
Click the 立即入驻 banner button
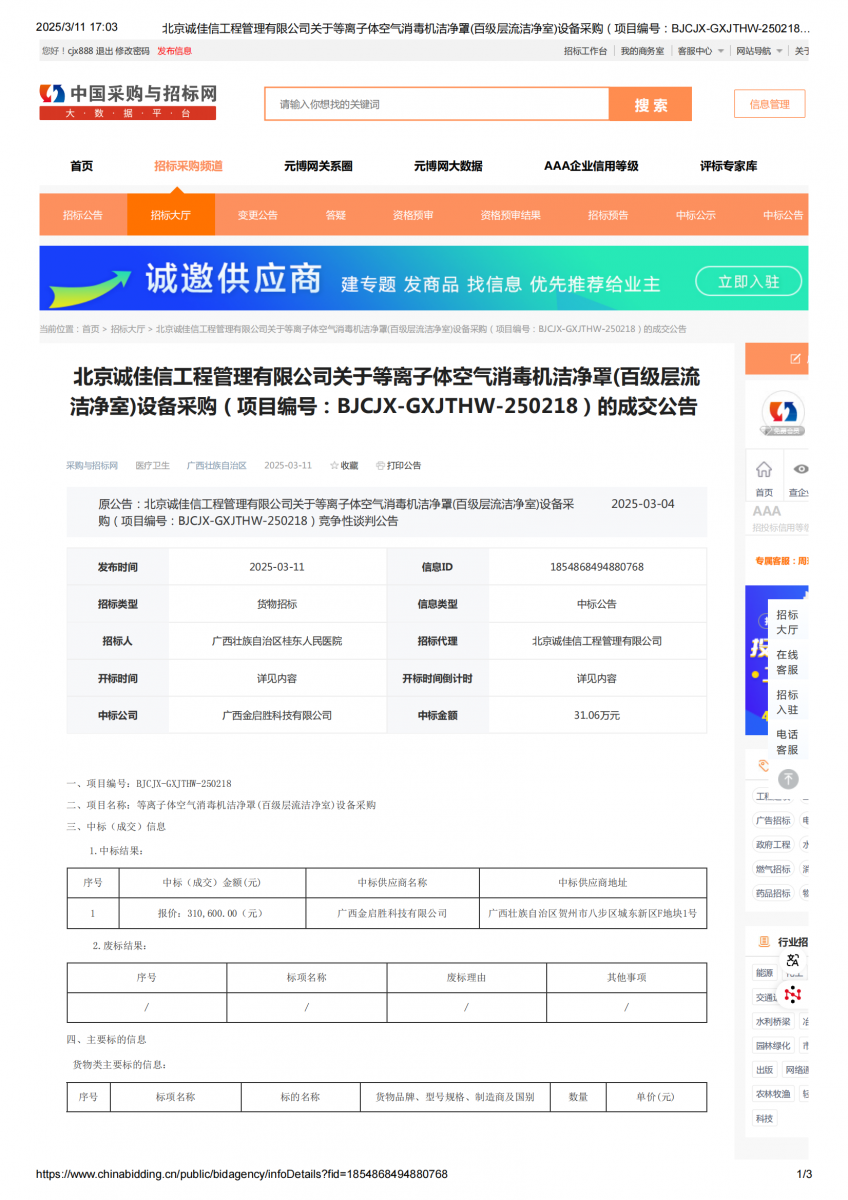coord(748,282)
